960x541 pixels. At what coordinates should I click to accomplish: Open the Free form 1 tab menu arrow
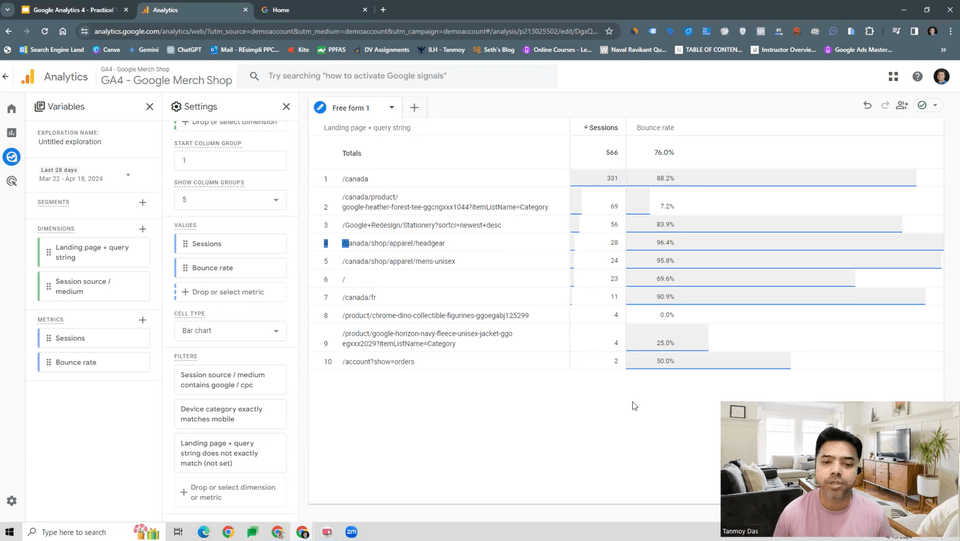coord(391,108)
